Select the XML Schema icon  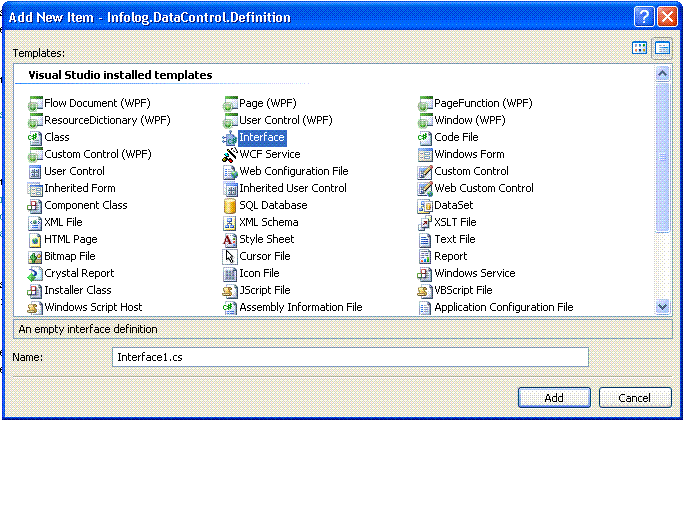[230, 223]
